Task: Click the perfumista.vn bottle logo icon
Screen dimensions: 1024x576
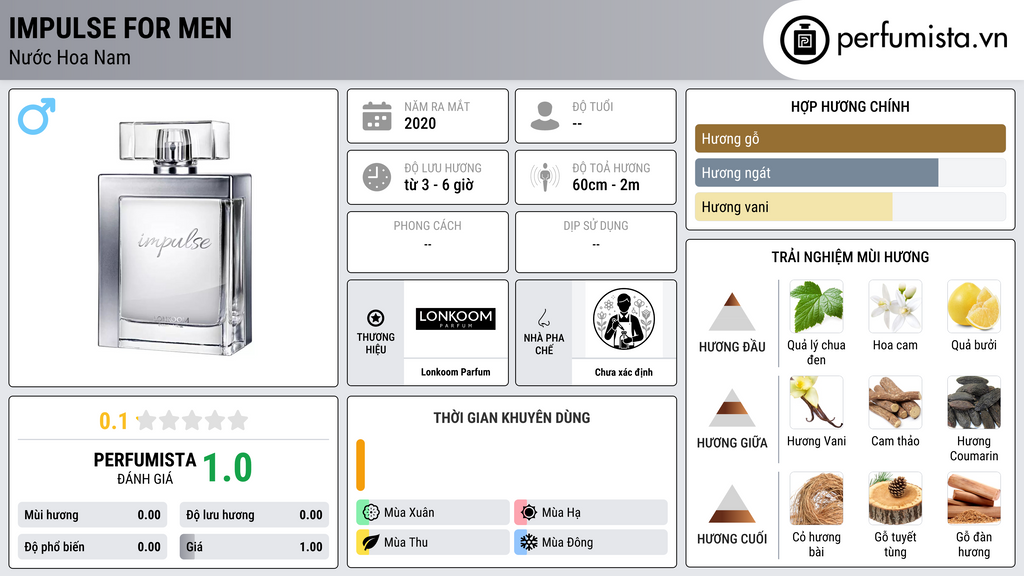Action: point(804,40)
